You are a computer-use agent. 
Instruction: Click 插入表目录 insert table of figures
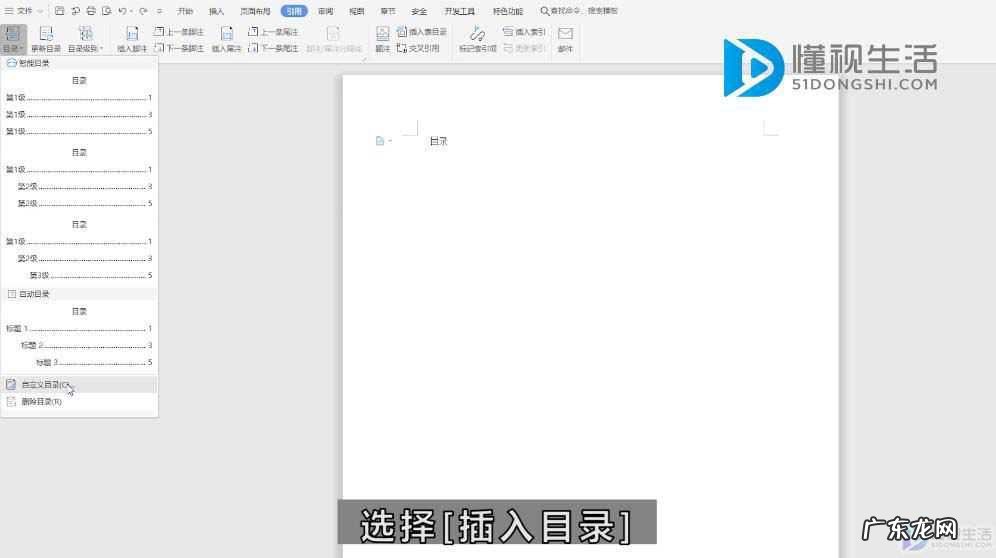click(x=422, y=31)
